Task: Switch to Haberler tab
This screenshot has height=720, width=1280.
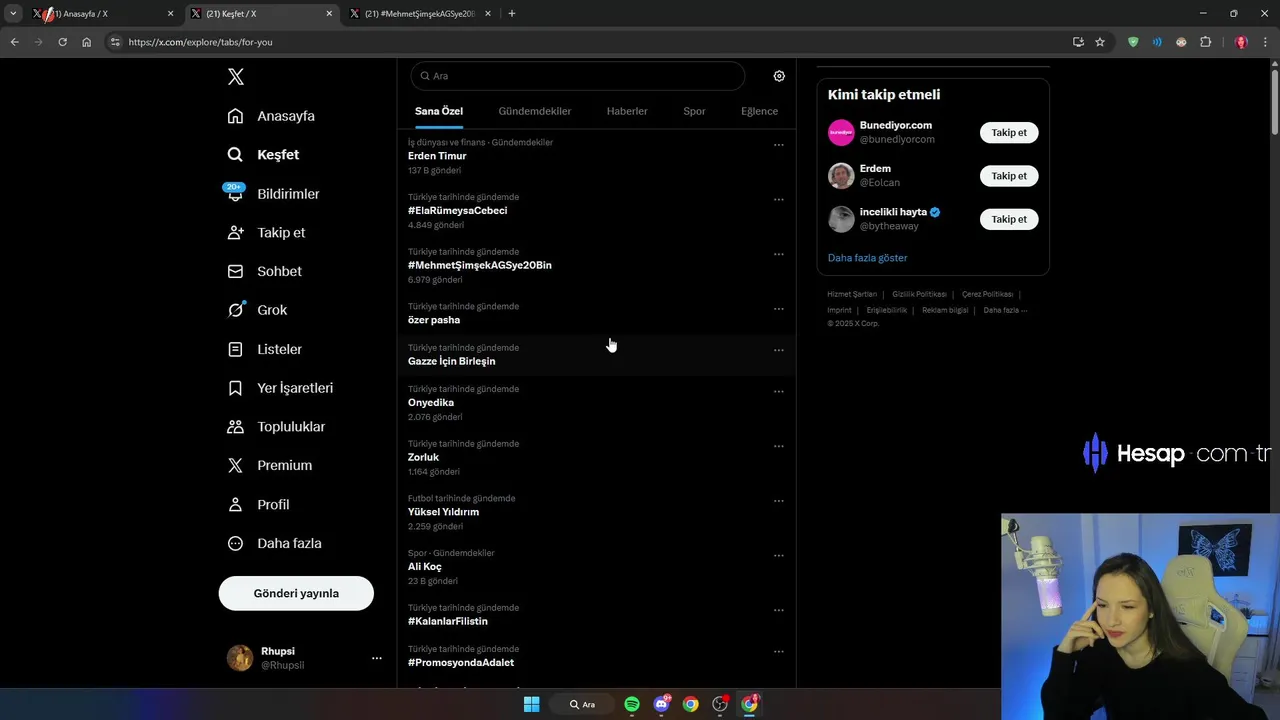Action: point(627,111)
